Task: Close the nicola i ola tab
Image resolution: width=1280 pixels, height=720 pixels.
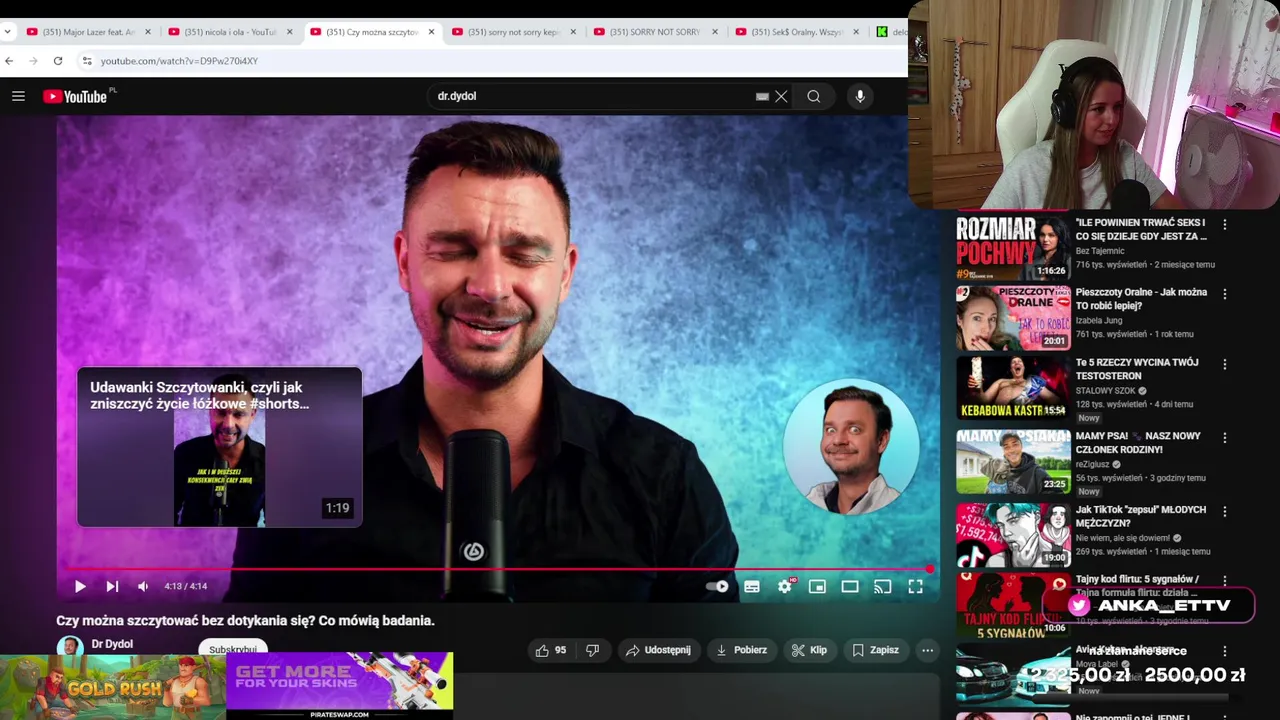Action: coord(290,32)
